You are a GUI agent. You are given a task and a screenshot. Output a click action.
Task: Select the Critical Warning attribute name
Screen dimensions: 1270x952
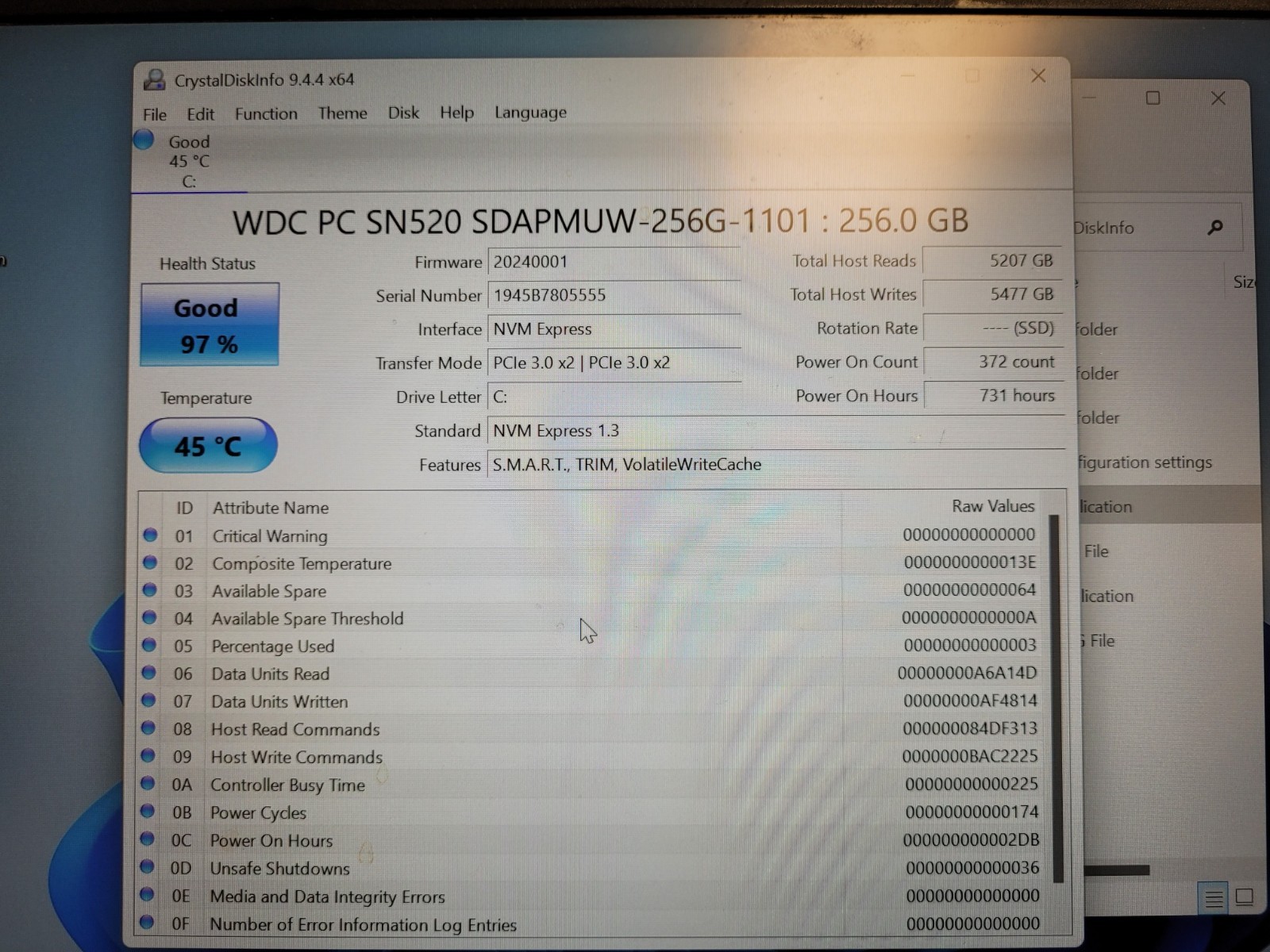pyautogui.click(x=270, y=536)
